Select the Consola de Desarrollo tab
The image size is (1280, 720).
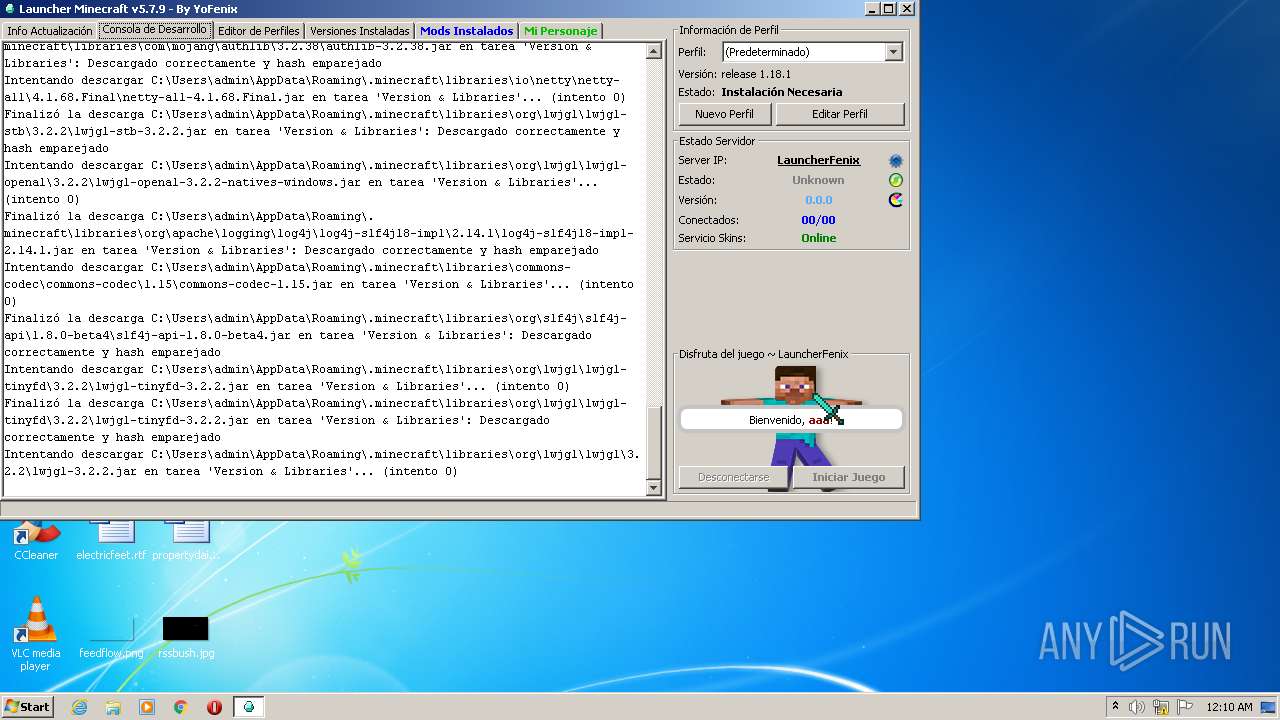pos(154,30)
